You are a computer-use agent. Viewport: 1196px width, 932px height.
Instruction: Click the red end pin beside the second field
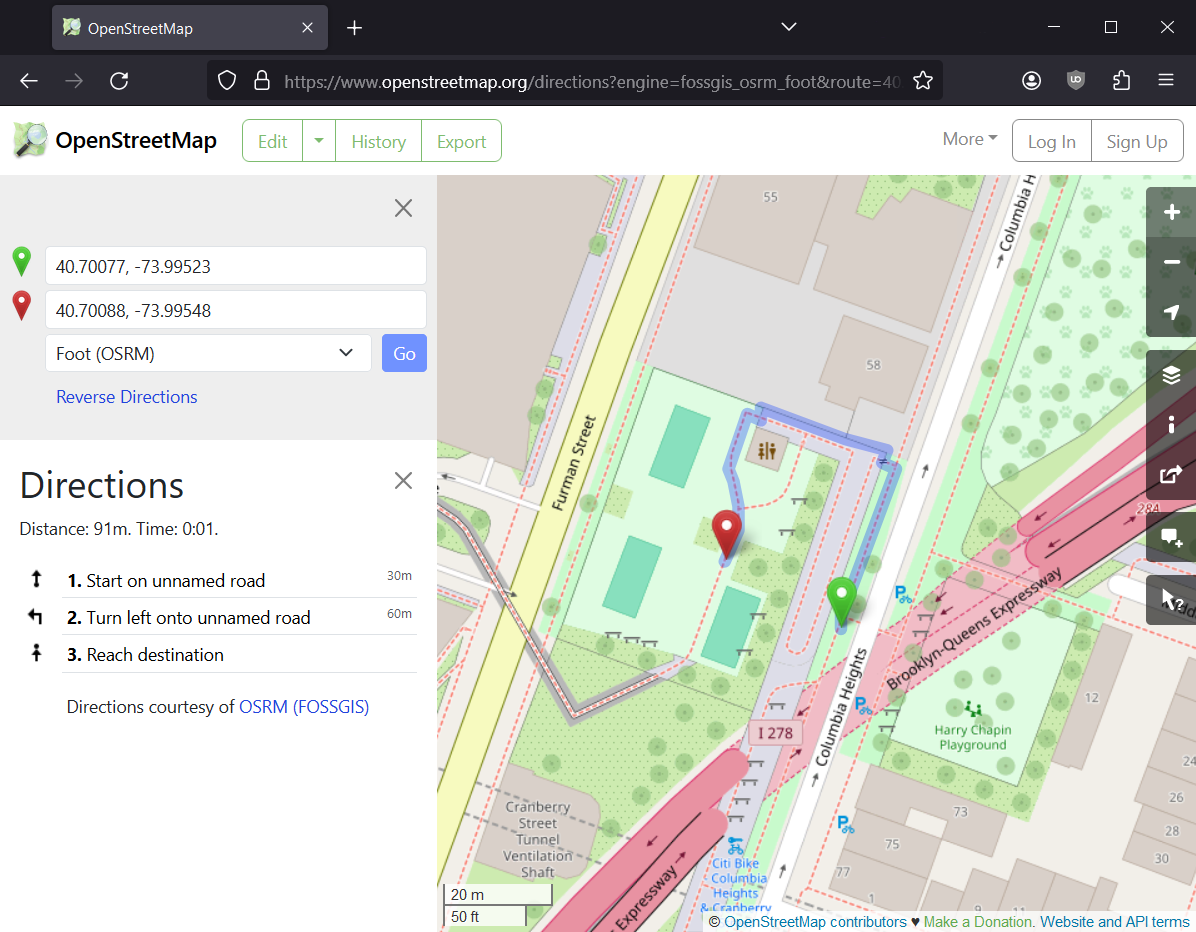[22, 306]
